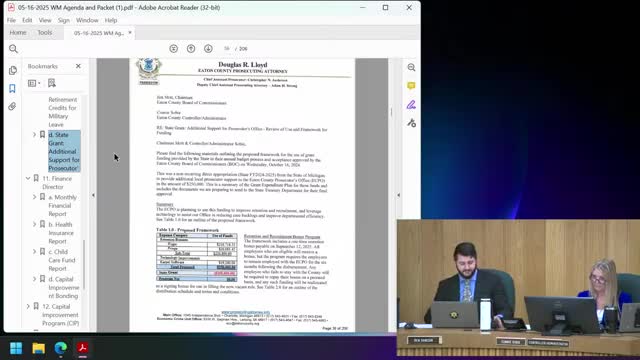Click bookmark icon beside Capital Improvement Bonding
The width and height of the screenshot is (640, 360).
[42, 279]
